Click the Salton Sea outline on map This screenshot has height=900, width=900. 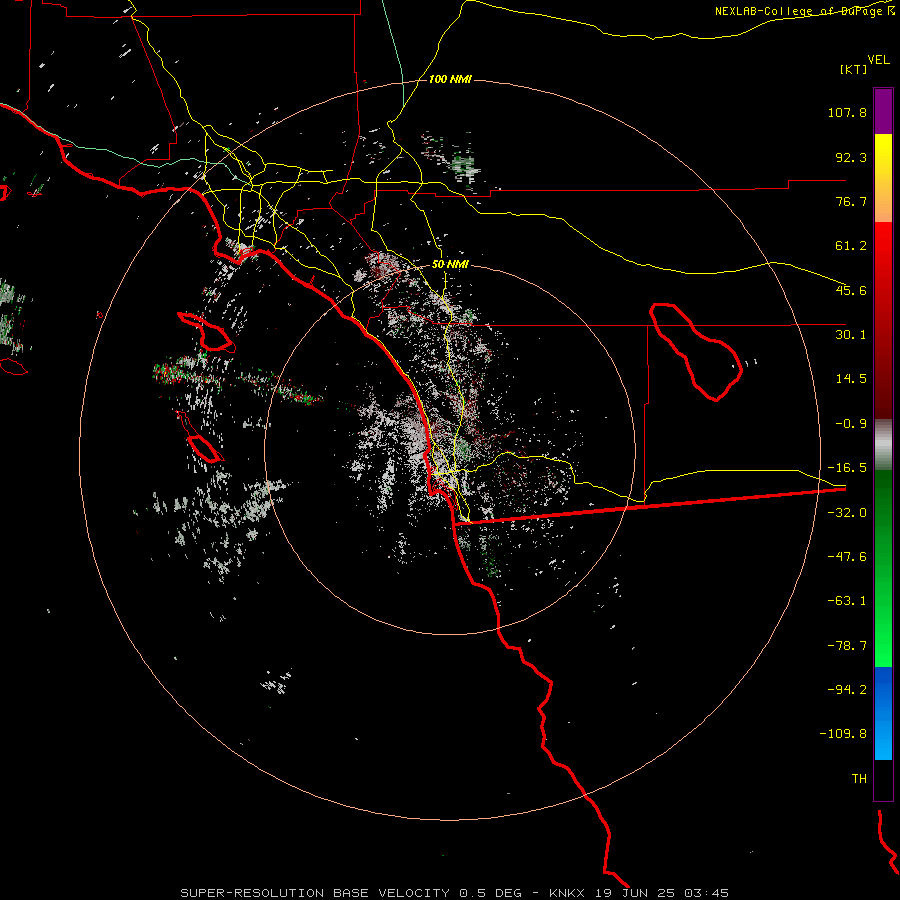tap(696, 351)
